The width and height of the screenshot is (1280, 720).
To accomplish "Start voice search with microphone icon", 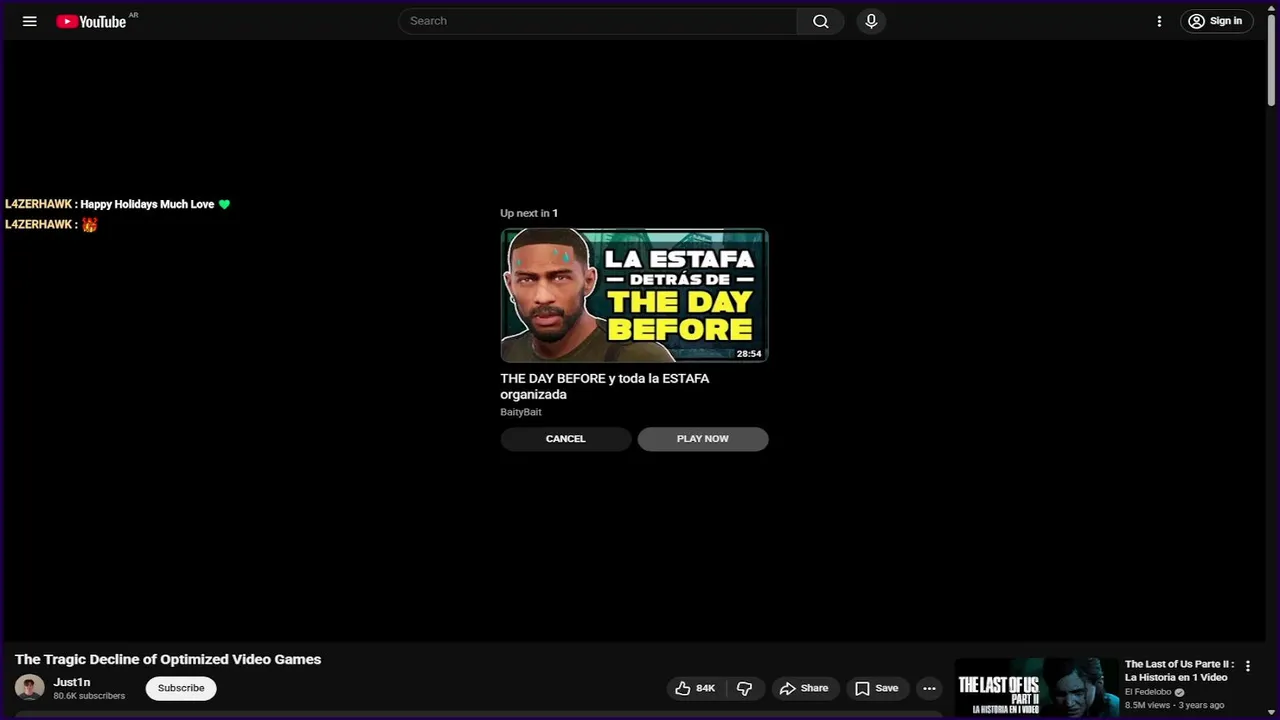I will [x=871, y=21].
